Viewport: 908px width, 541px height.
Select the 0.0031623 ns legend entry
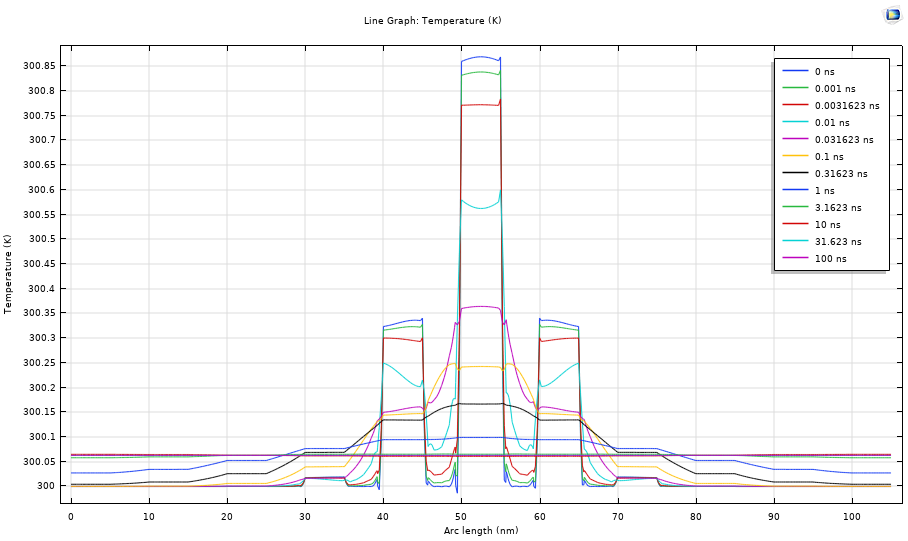846,105
